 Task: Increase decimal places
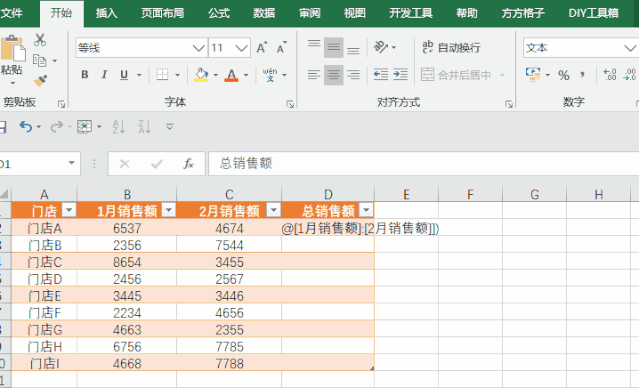click(610, 75)
